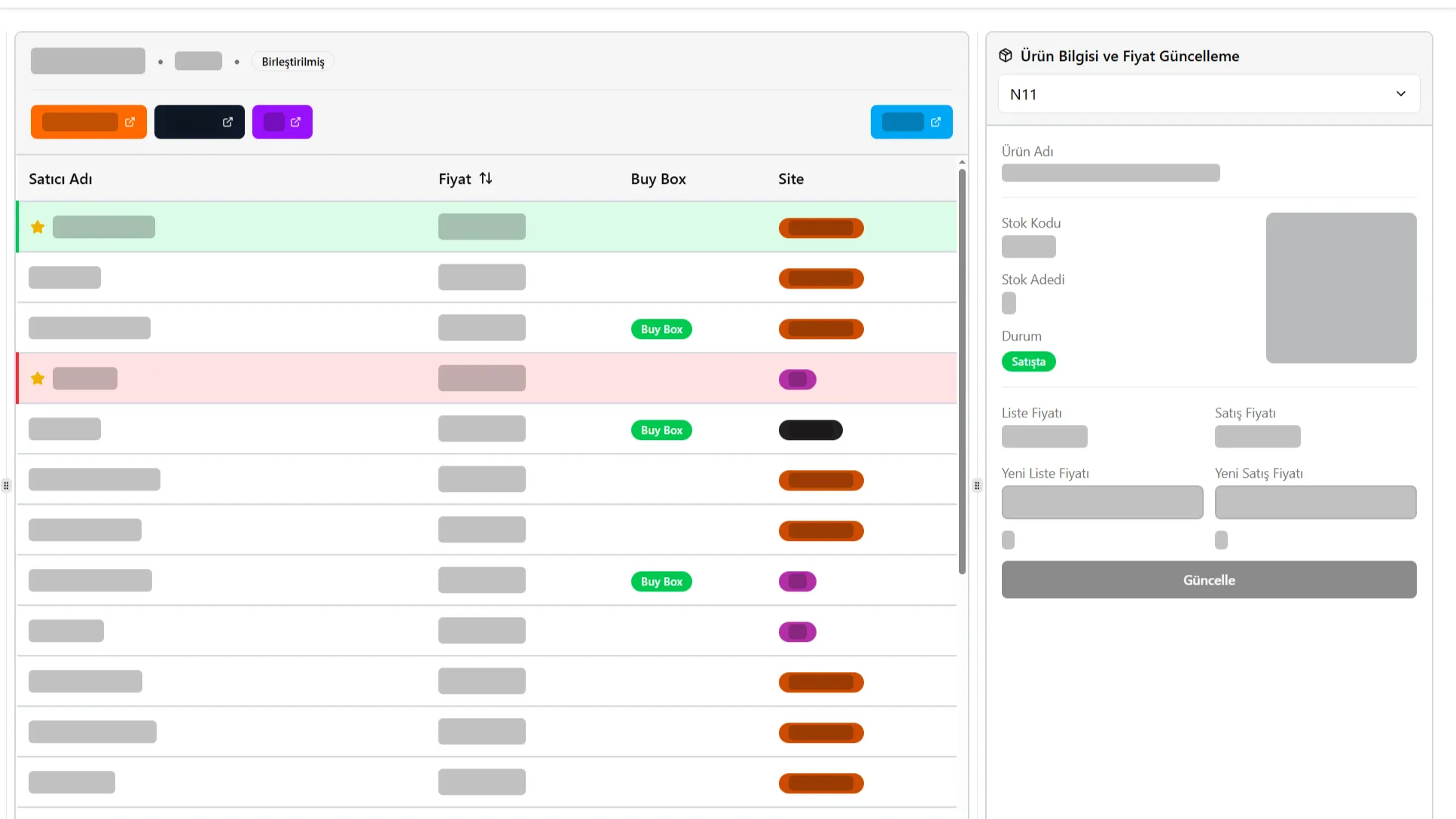The width and height of the screenshot is (1456, 819).
Task: Click the star icon in the green highlighted row
Action: coord(38,227)
